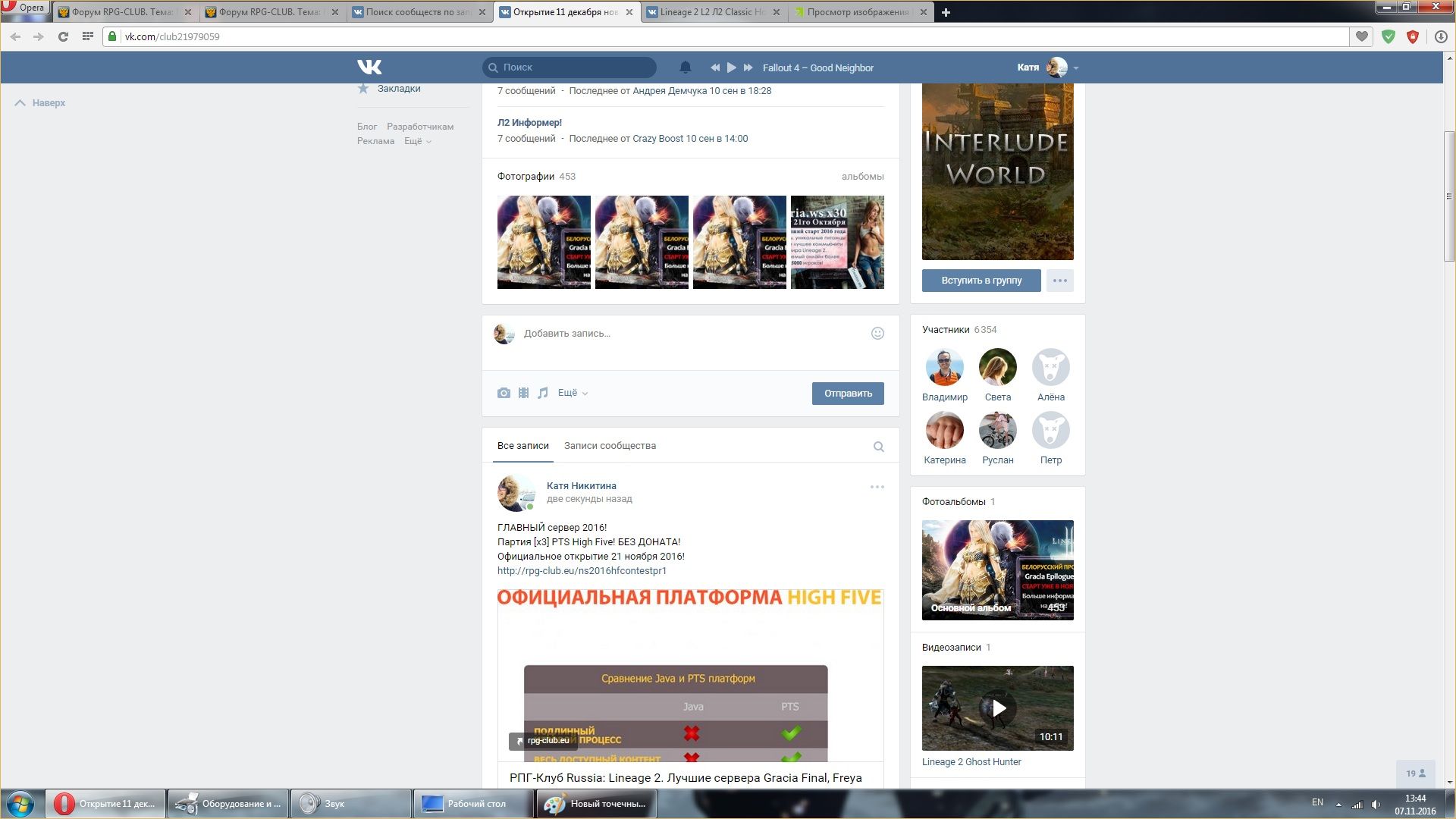Open Opera downloads icon in toolbar
This screenshot has width=1456, height=819.
[1441, 36]
